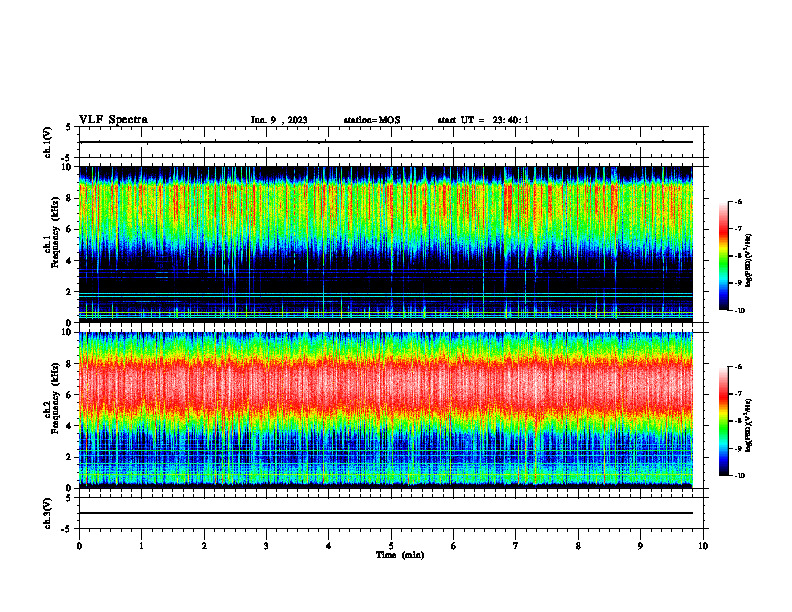792x612 pixels.
Task: Click time-axis tick label '3'
Action: [266, 546]
